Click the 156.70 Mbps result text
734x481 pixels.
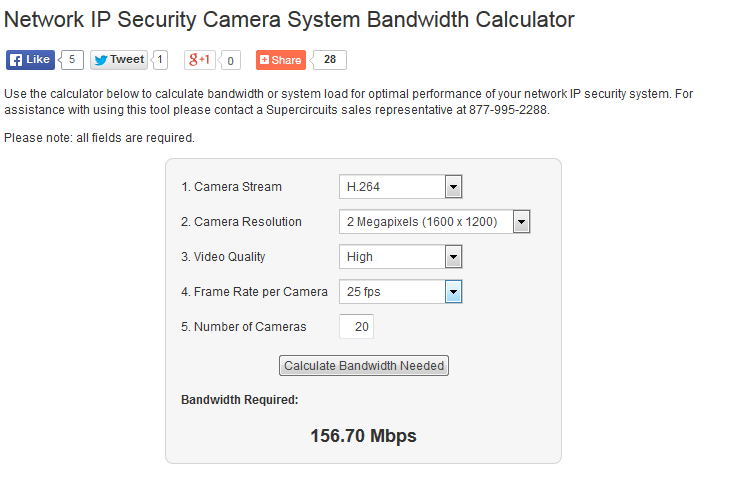point(363,436)
